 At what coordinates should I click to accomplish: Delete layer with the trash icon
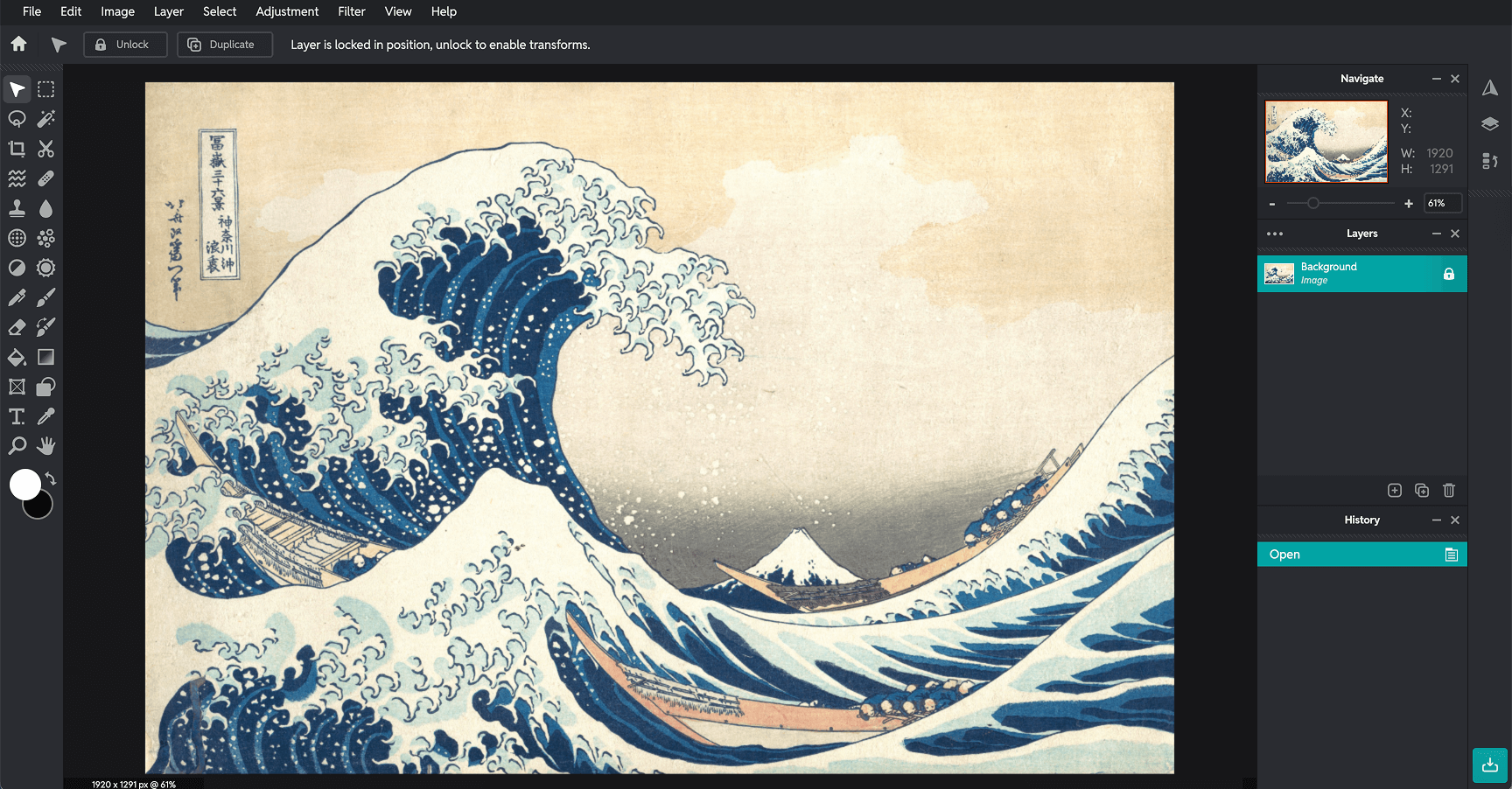pyautogui.click(x=1449, y=490)
